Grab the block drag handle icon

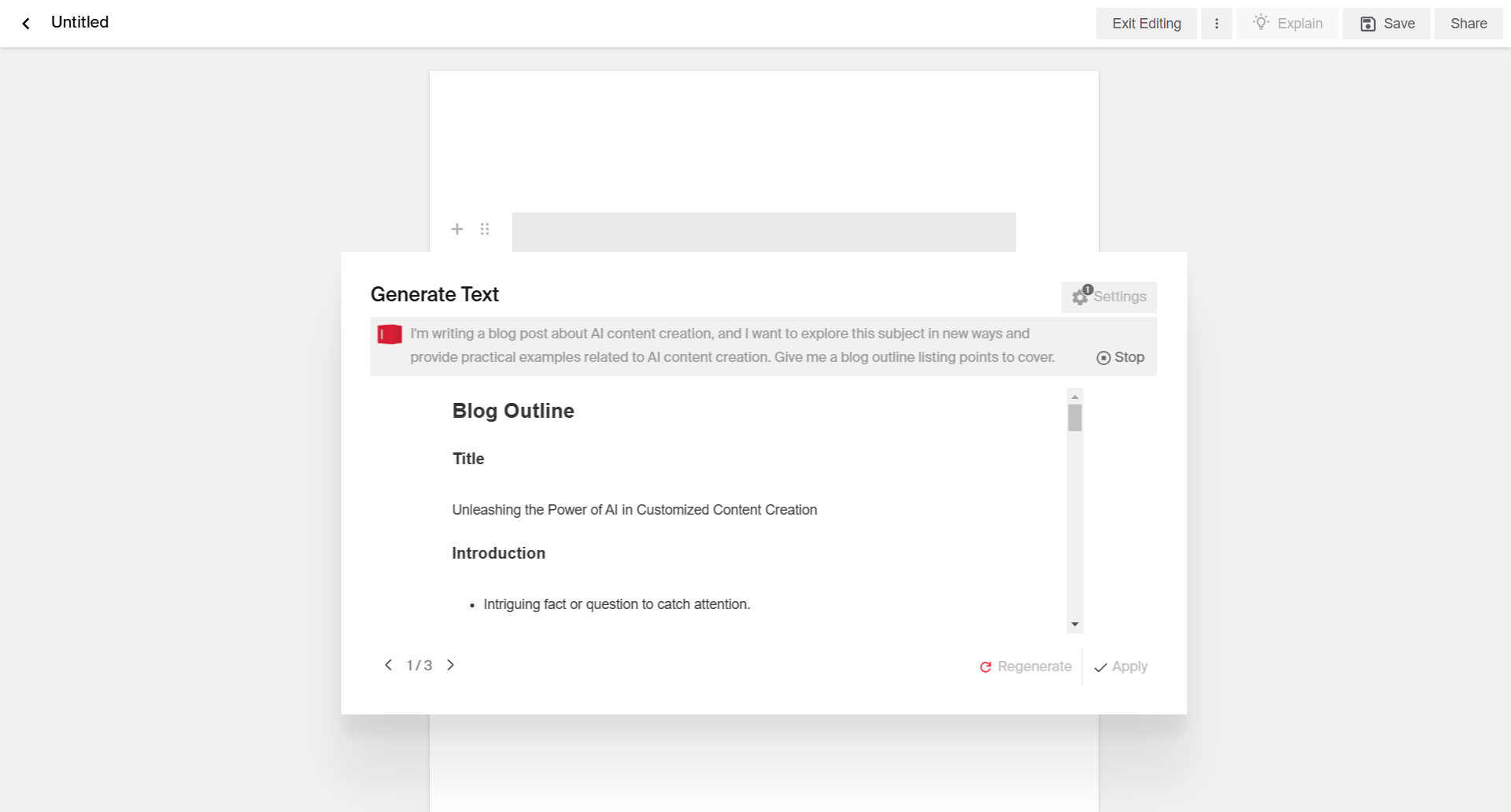[485, 229]
